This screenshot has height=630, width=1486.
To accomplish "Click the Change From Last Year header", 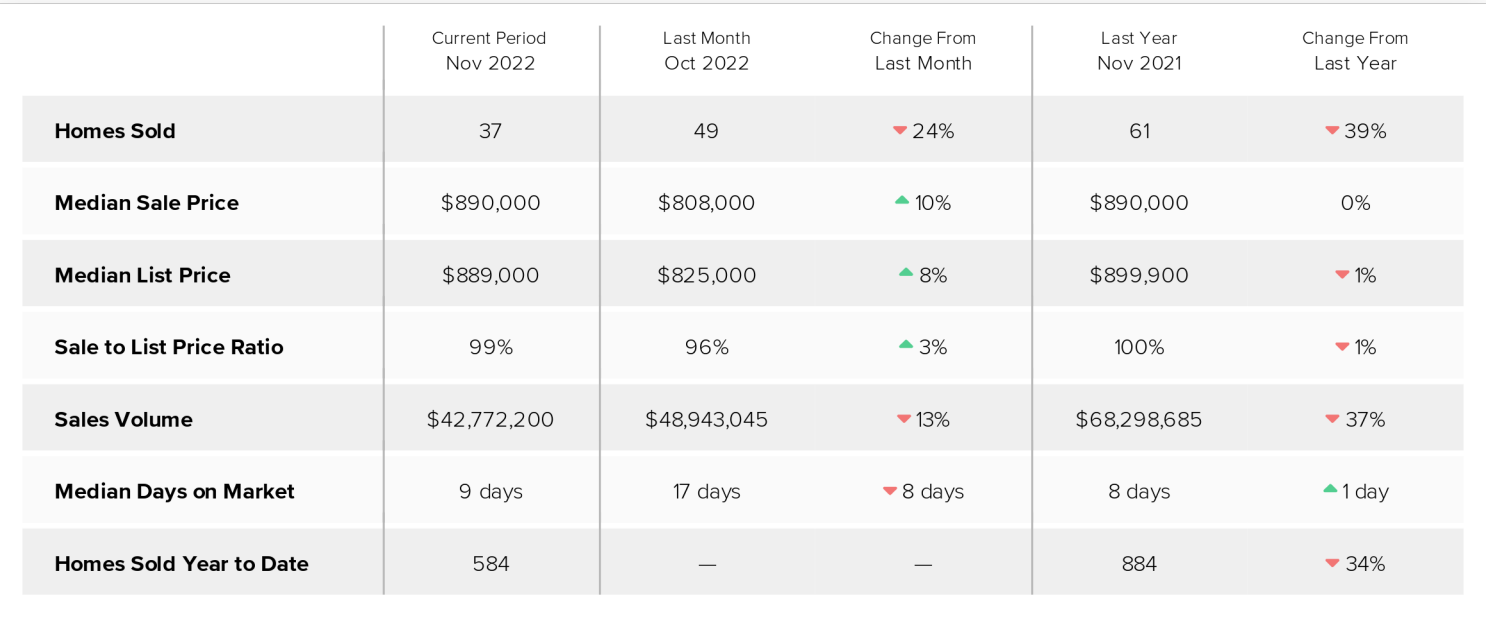I will (x=1355, y=51).
